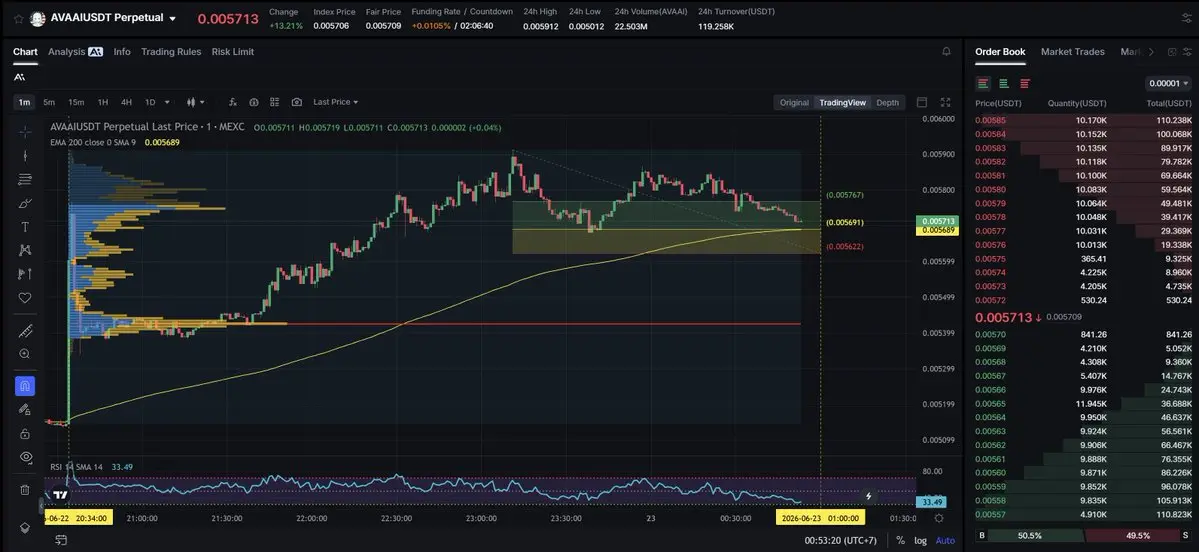Click the go to date icon
The image size is (1199, 552).
click(61, 541)
